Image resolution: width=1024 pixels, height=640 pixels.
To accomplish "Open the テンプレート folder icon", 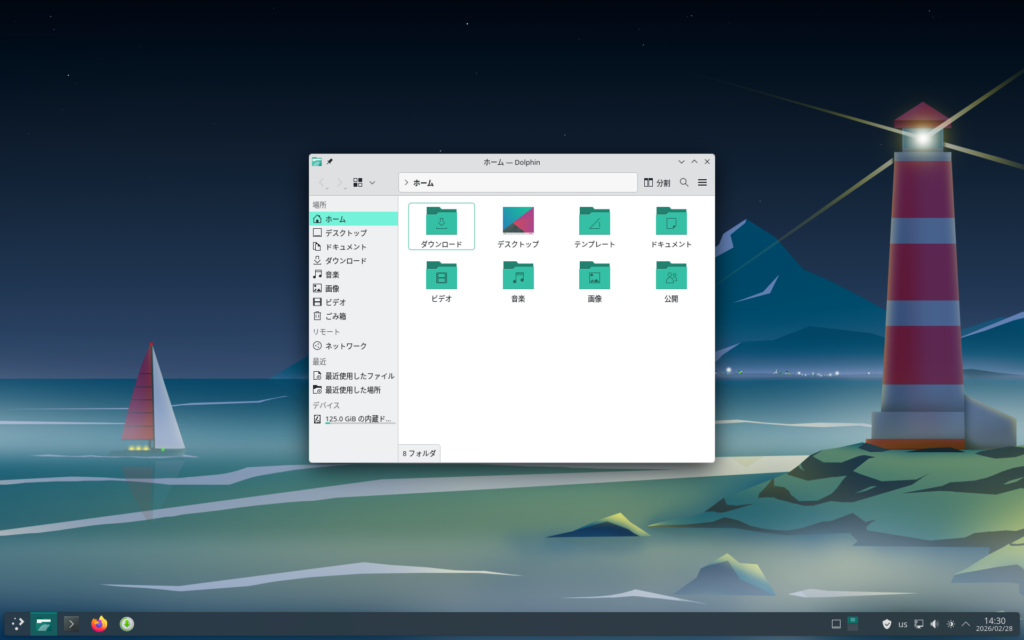I will [x=594, y=222].
